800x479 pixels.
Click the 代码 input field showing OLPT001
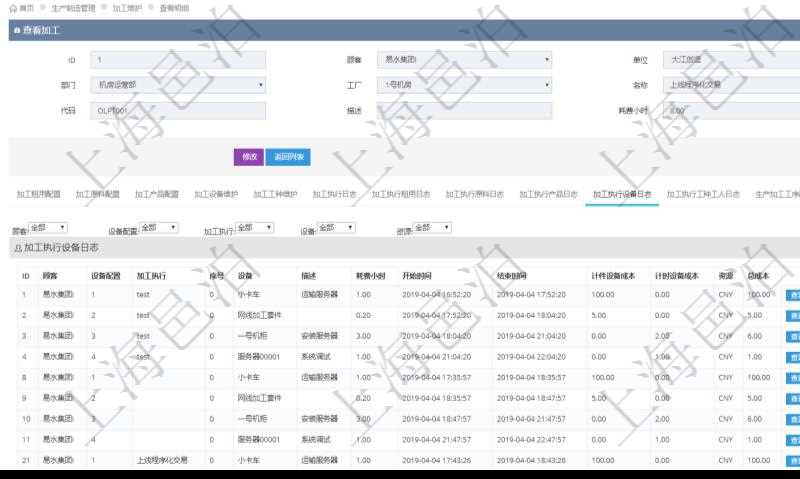(x=178, y=110)
